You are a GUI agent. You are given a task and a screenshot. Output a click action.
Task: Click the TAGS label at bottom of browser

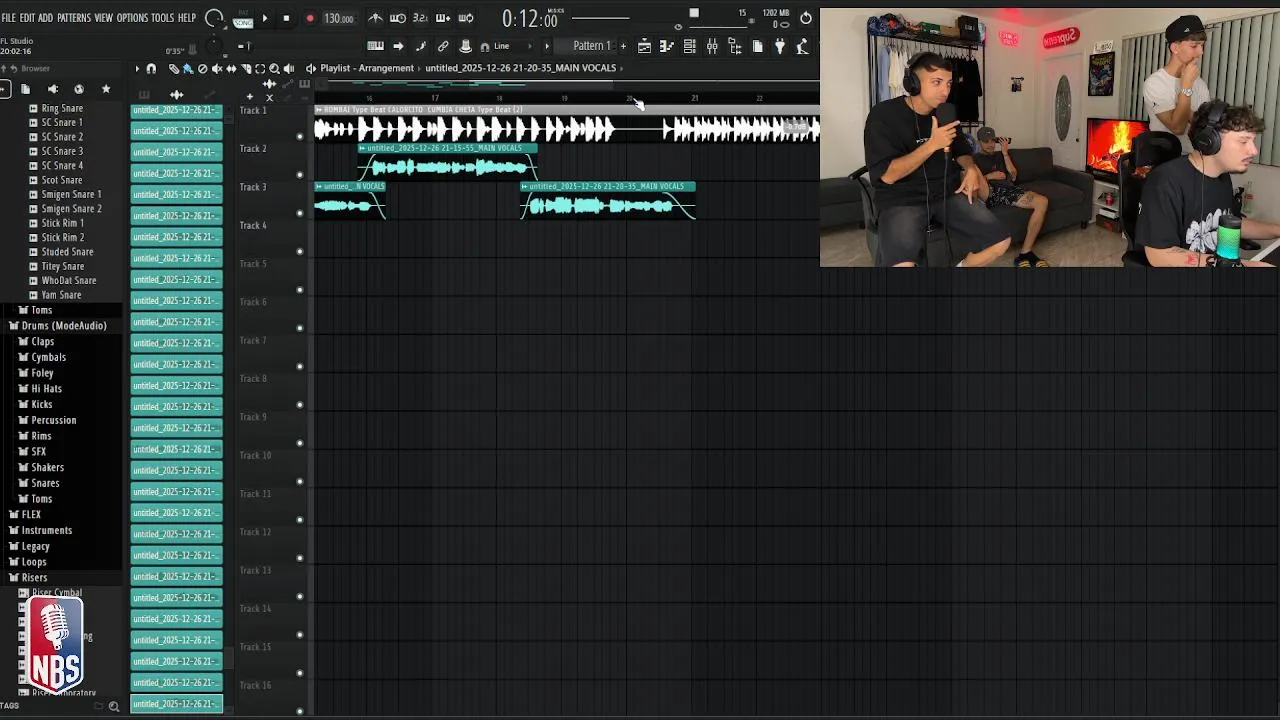pyautogui.click(x=9, y=706)
